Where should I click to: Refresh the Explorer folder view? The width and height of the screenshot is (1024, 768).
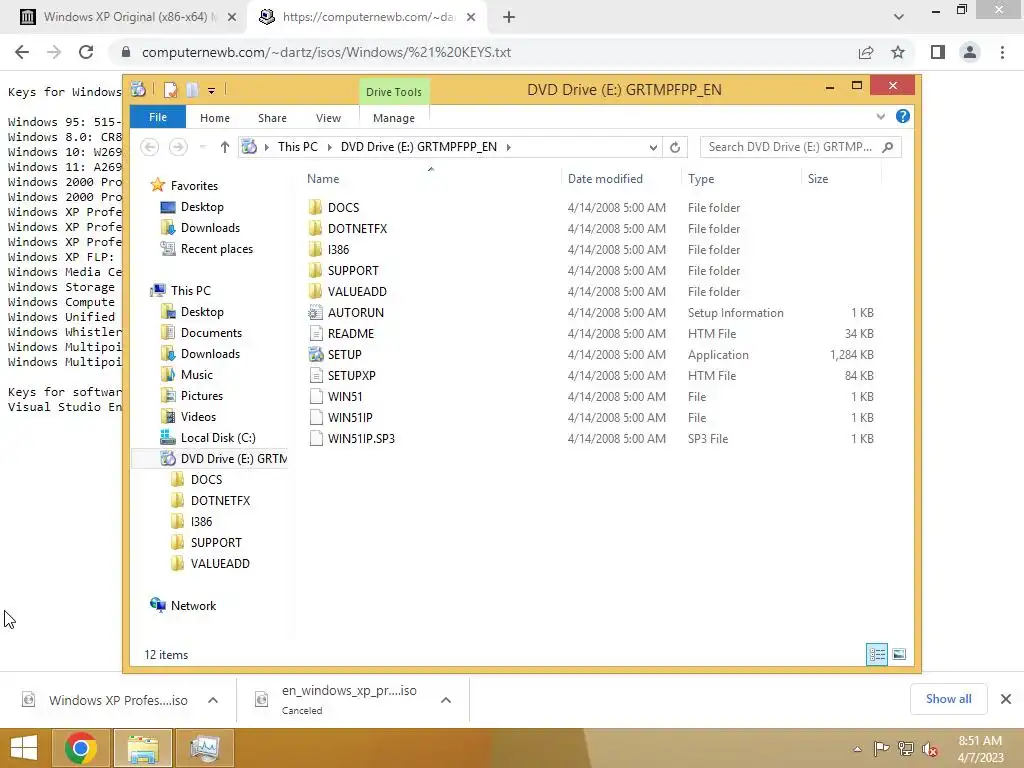[x=675, y=147]
